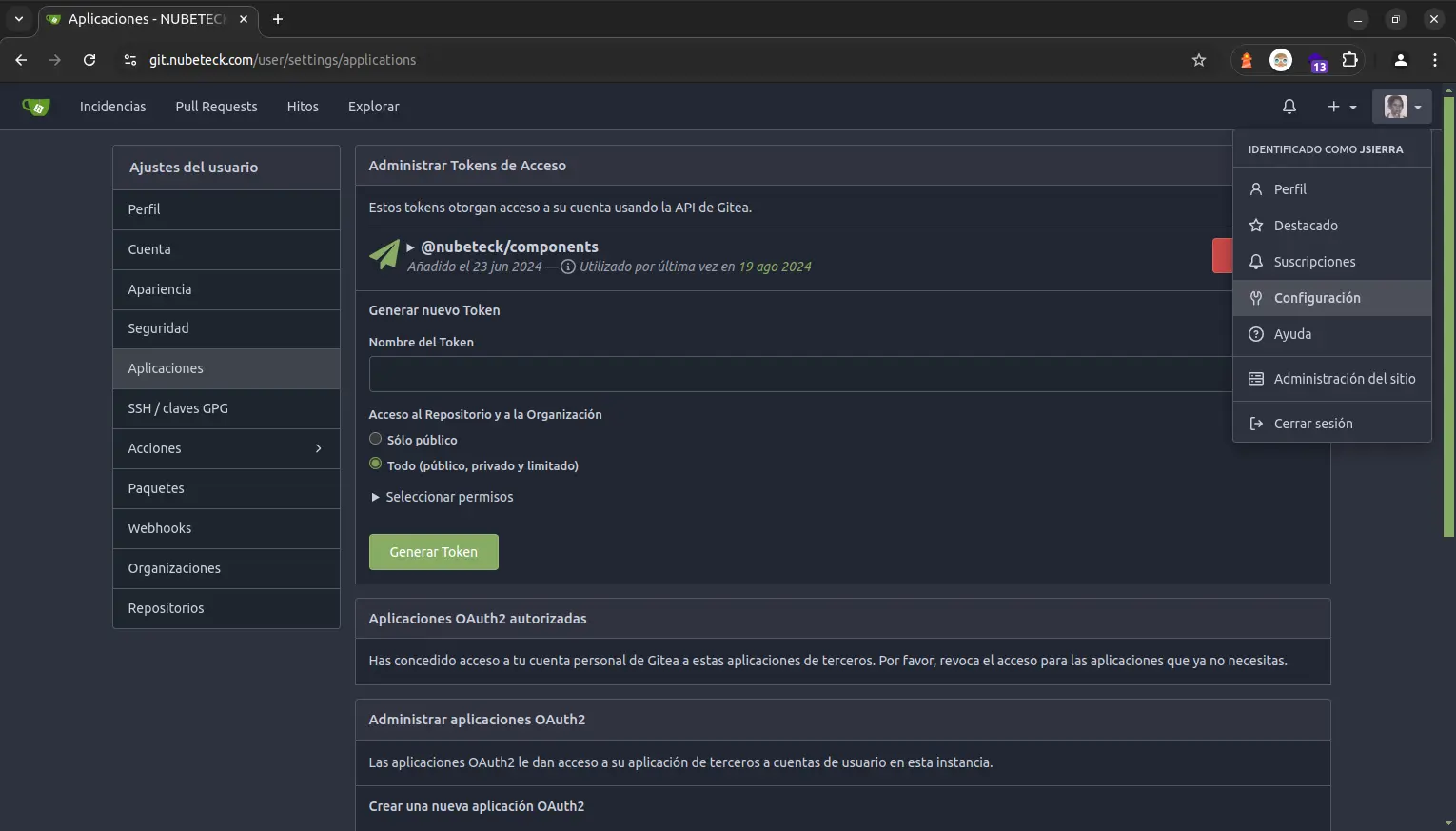The height and width of the screenshot is (831, 1456).
Task: Select the Sólo público radio button
Action: coord(376,439)
